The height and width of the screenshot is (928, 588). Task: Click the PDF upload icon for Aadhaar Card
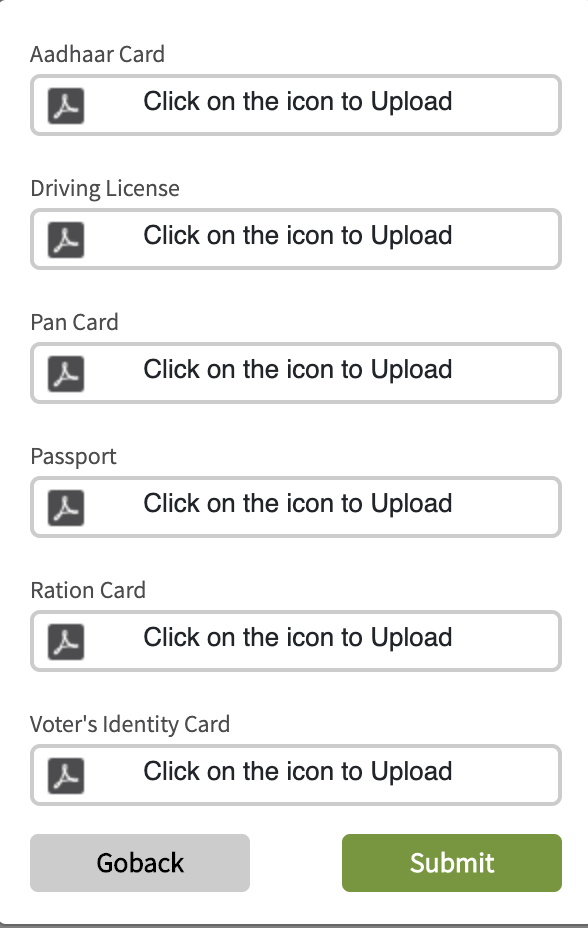pyautogui.click(x=66, y=106)
